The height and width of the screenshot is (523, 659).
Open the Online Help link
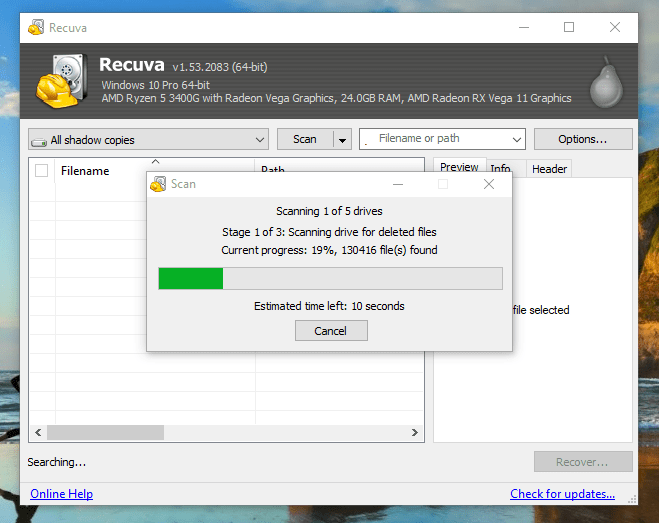tap(61, 494)
